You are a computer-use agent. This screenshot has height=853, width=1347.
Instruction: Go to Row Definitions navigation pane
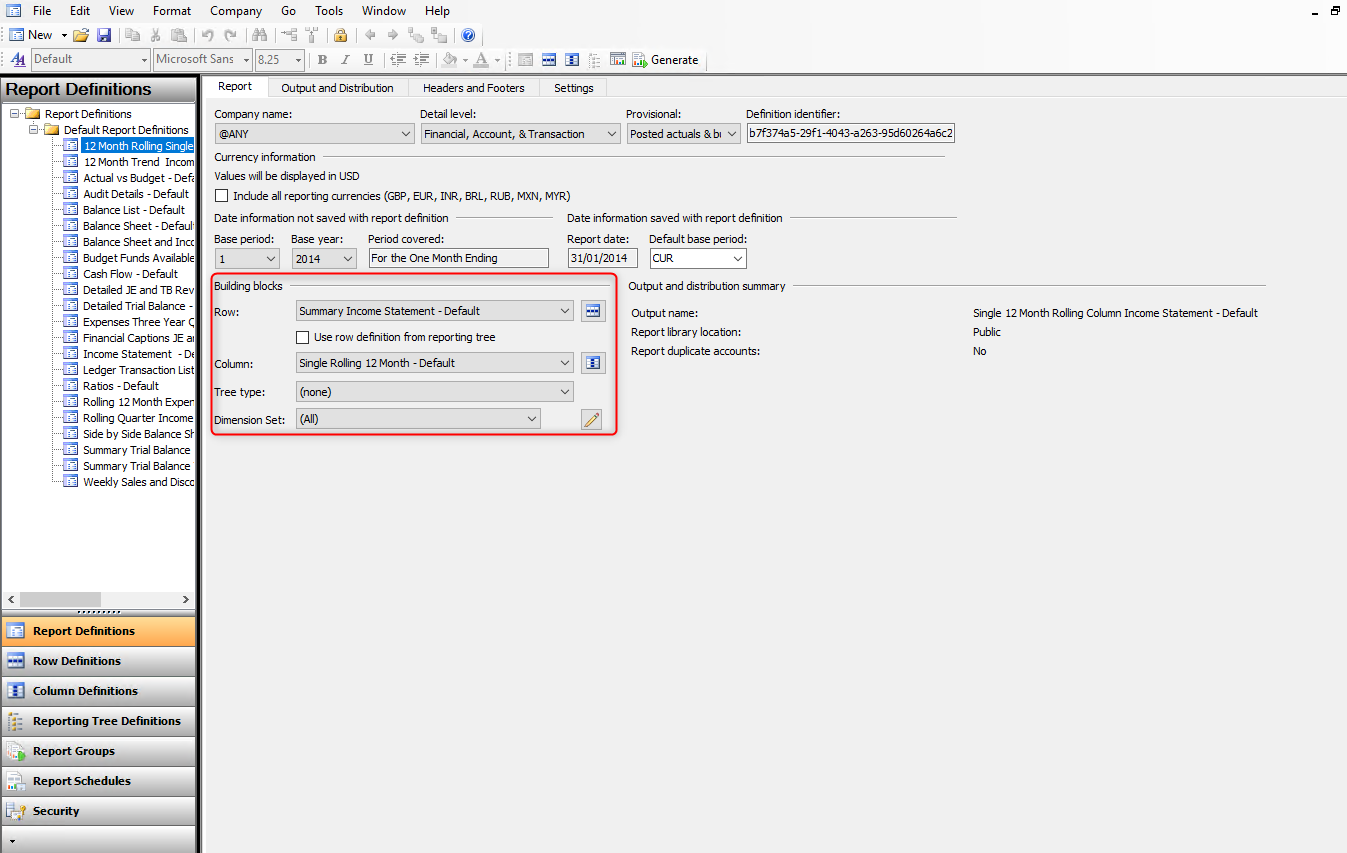76,661
